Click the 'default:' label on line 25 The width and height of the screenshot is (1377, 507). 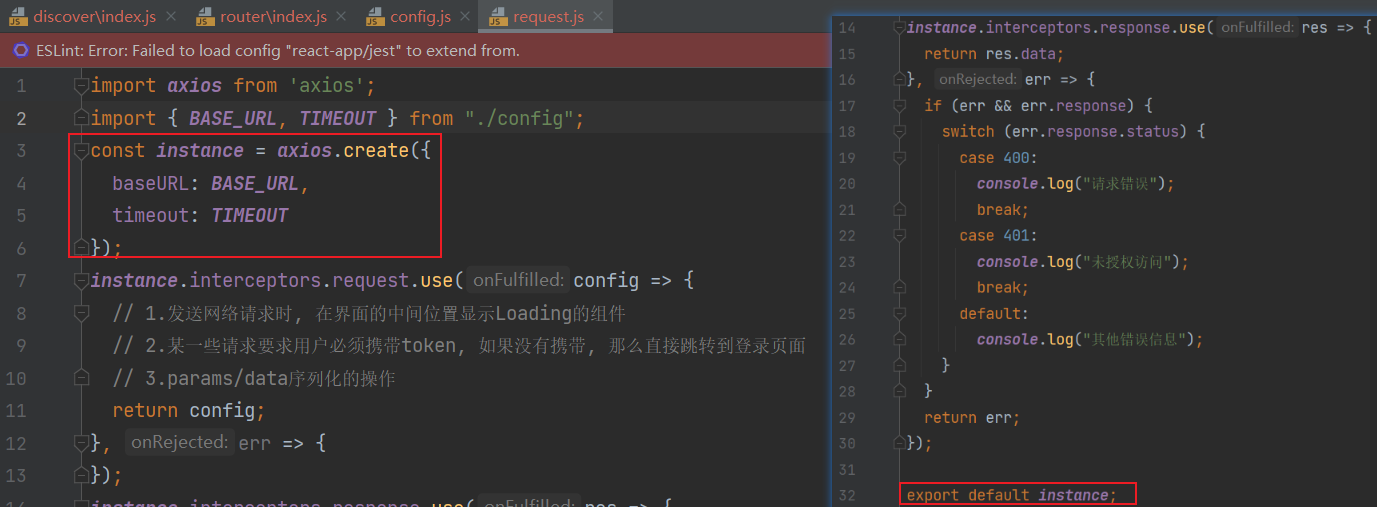(994, 314)
